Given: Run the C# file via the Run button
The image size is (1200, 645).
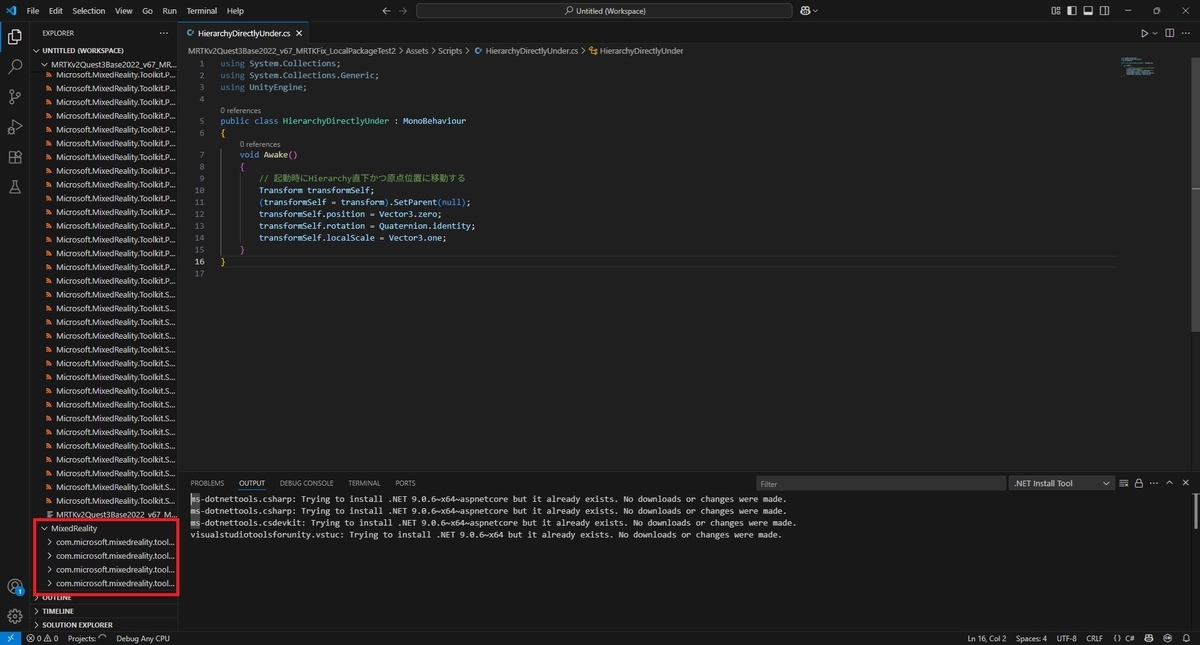Looking at the screenshot, I should [x=1143, y=32].
